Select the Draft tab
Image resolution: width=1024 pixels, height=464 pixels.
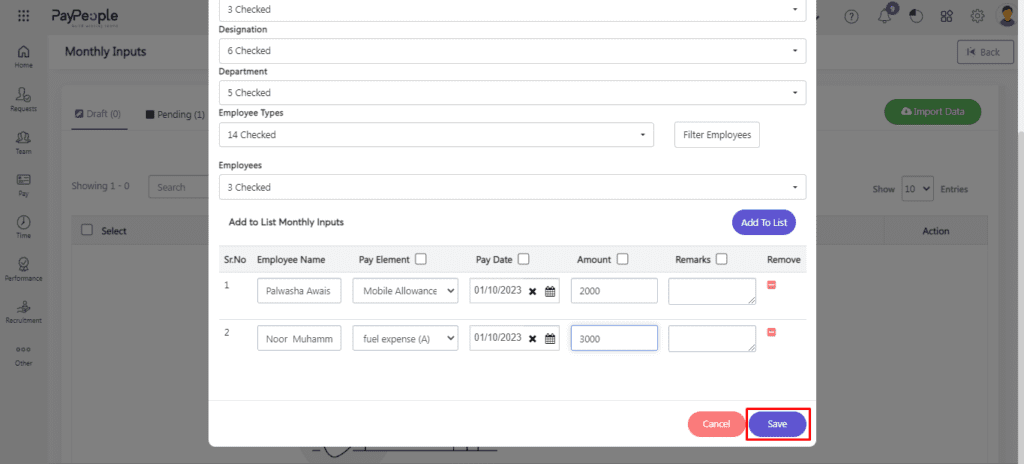(x=97, y=114)
